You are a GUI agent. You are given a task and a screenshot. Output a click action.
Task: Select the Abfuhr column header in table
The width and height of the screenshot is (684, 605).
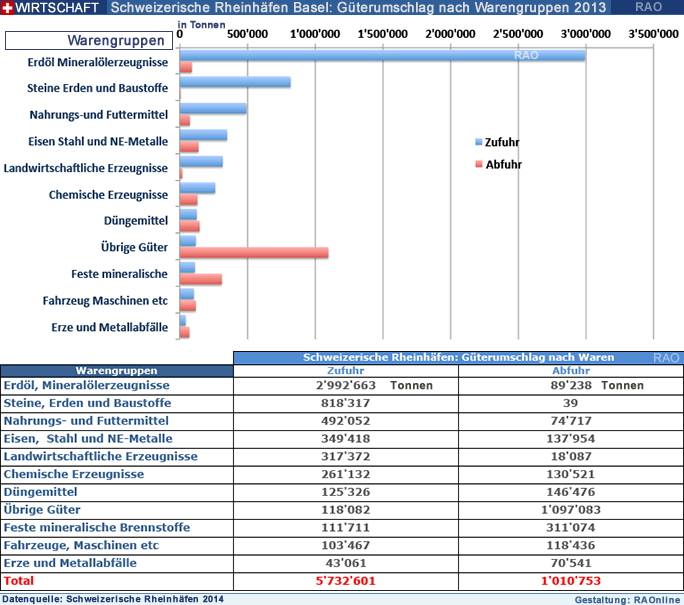[570, 371]
